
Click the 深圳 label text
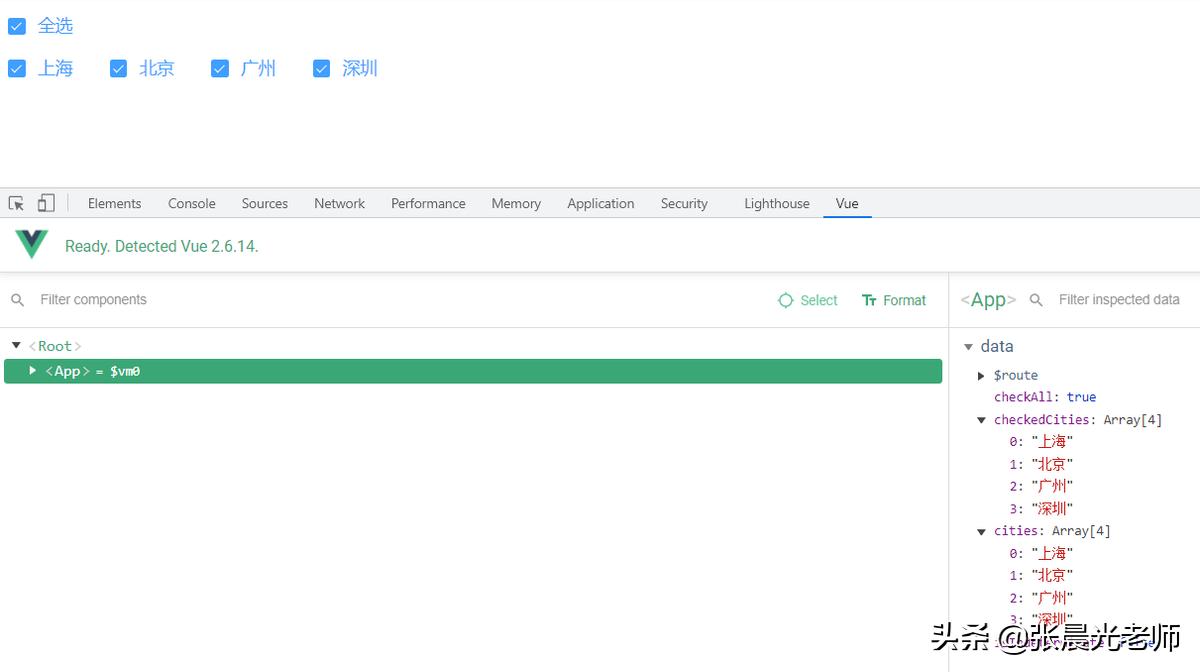point(360,68)
